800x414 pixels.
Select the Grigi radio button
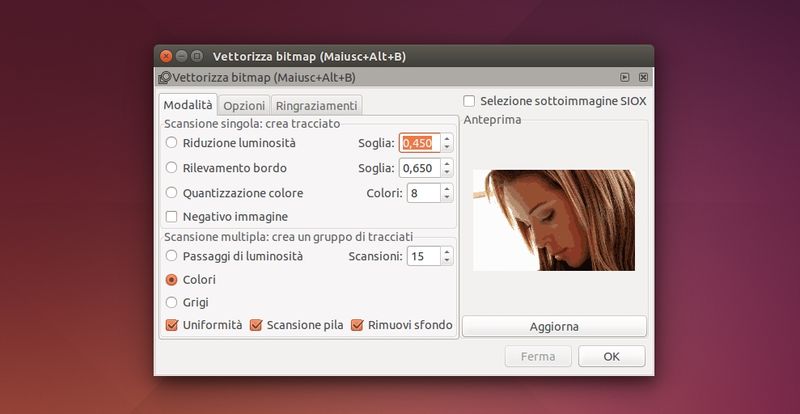[171, 302]
